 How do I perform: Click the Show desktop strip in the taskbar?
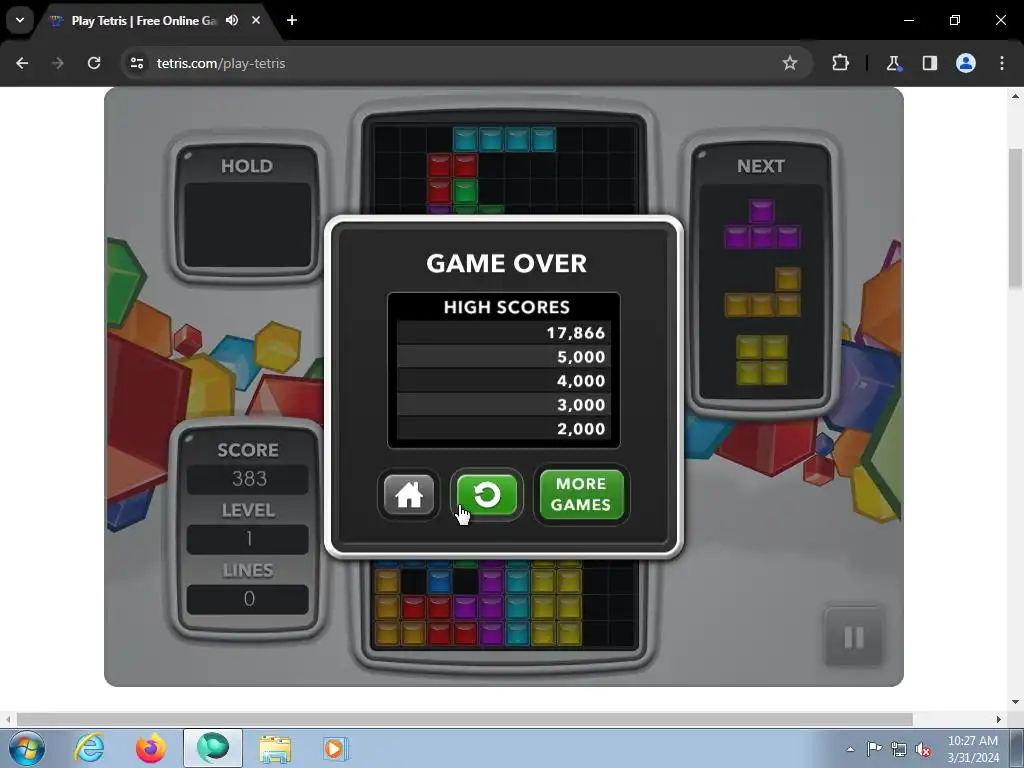click(x=1017, y=748)
